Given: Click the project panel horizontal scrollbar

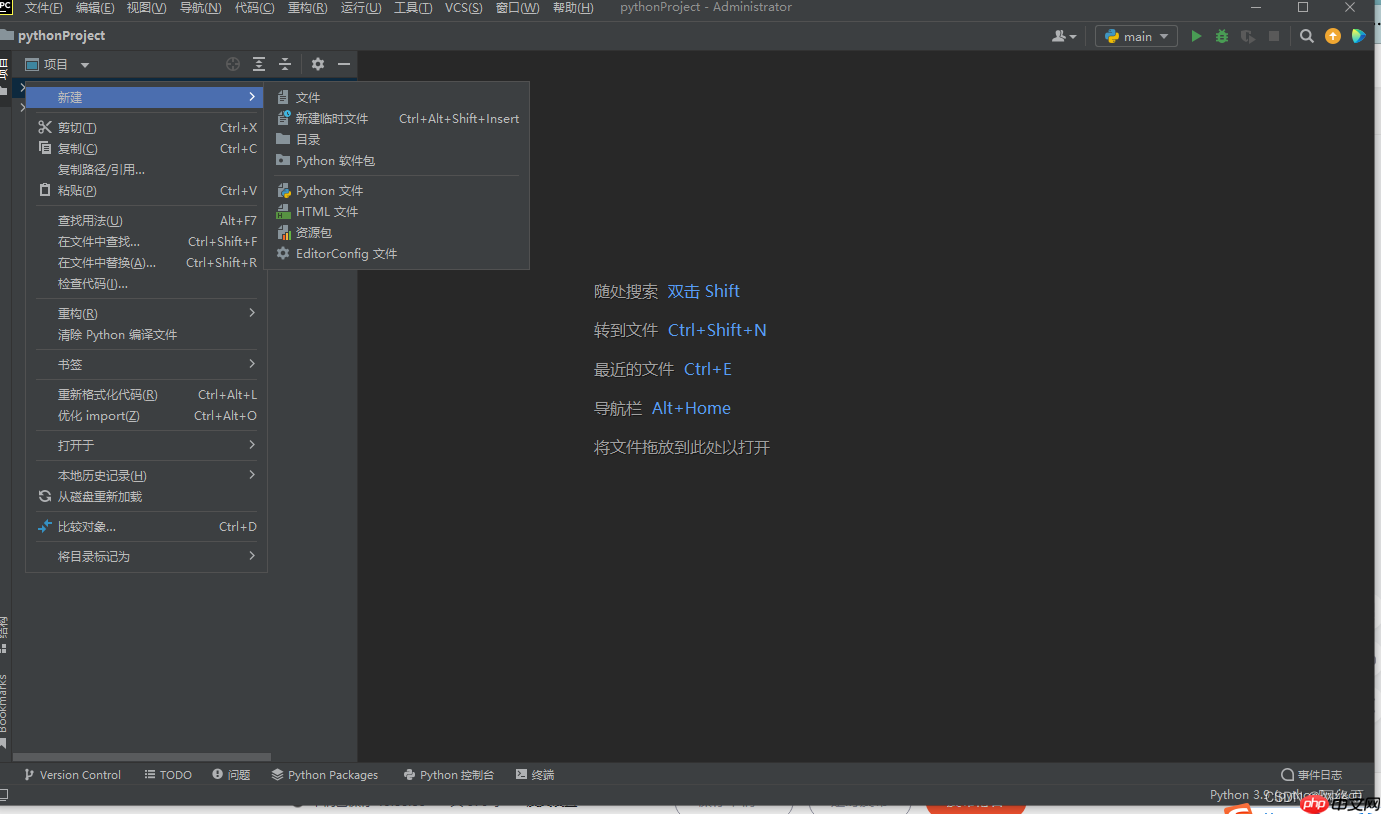Looking at the screenshot, I should pyautogui.click(x=142, y=757).
